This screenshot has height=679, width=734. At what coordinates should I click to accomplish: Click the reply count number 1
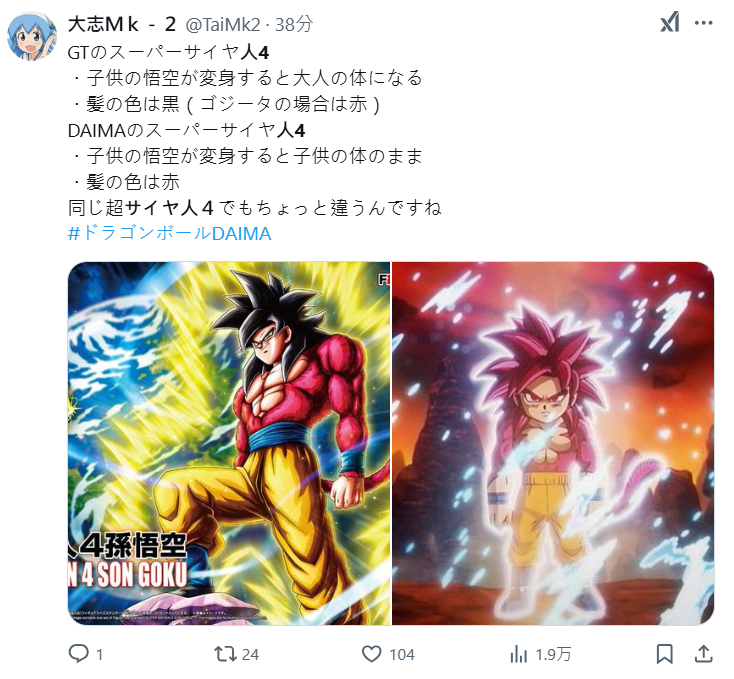click(99, 654)
